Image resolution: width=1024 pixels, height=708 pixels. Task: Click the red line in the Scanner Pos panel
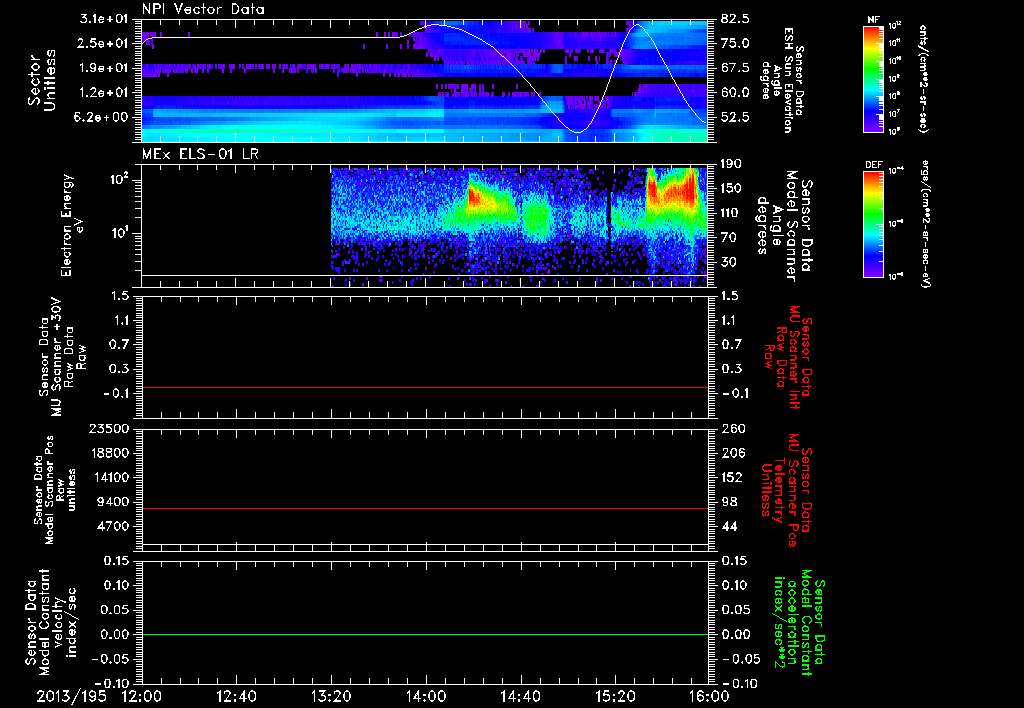coord(424,508)
